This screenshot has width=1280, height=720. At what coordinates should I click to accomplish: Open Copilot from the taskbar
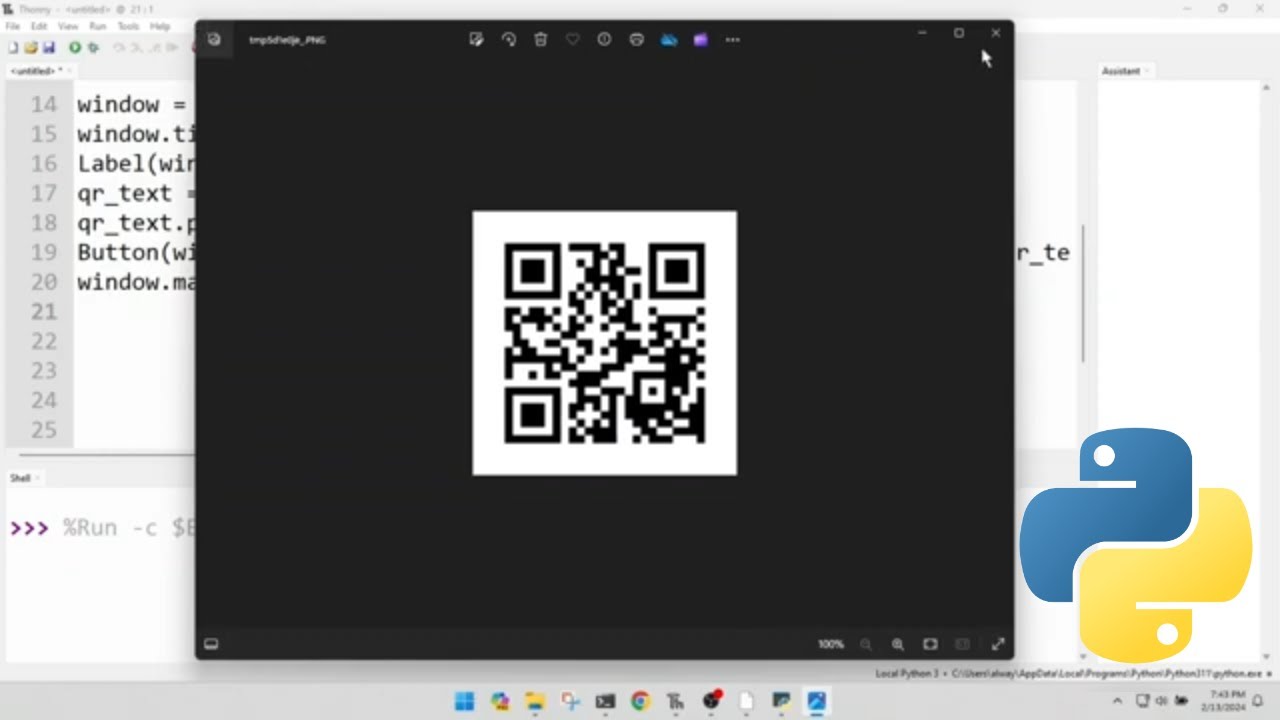[500, 701]
